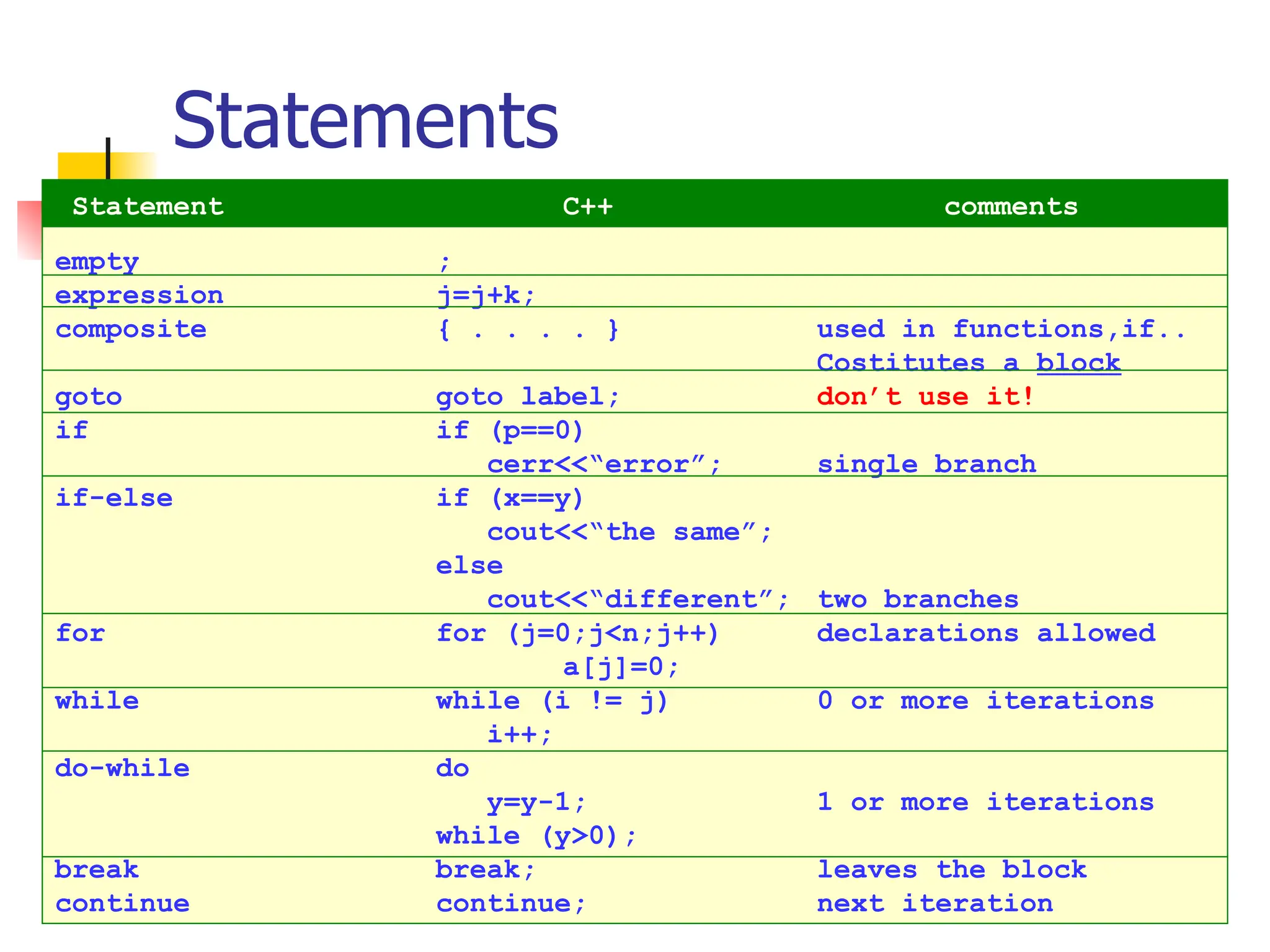1270x952 pixels.
Task: Open the underlined "block" link
Action: point(1078,363)
